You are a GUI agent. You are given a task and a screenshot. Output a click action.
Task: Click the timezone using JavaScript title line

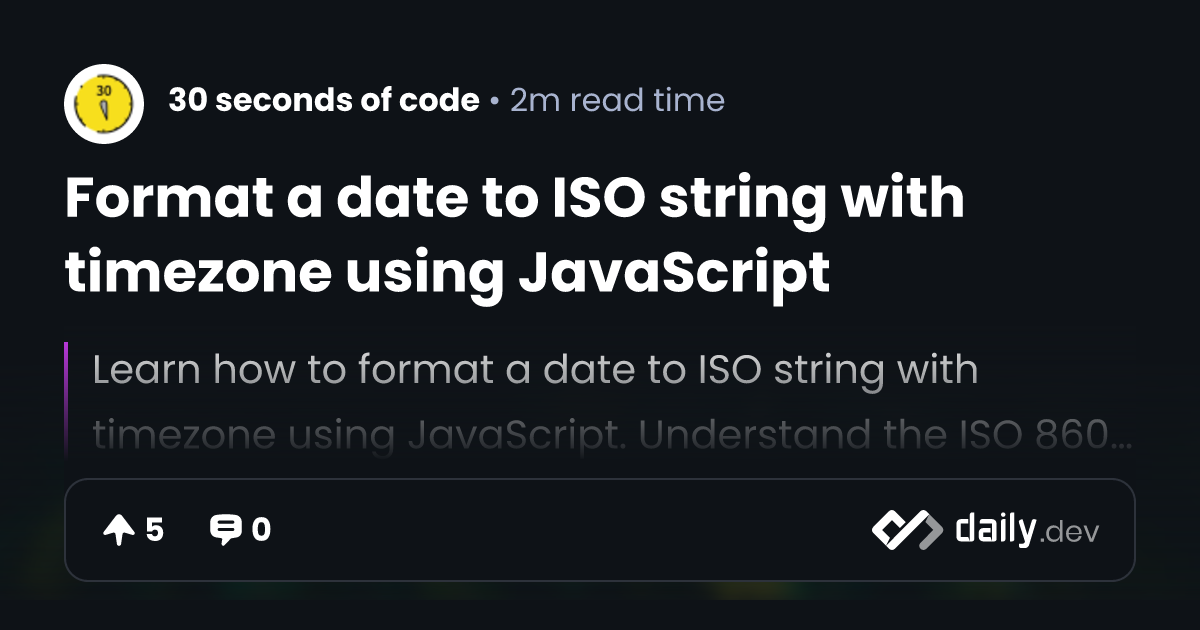(x=447, y=273)
